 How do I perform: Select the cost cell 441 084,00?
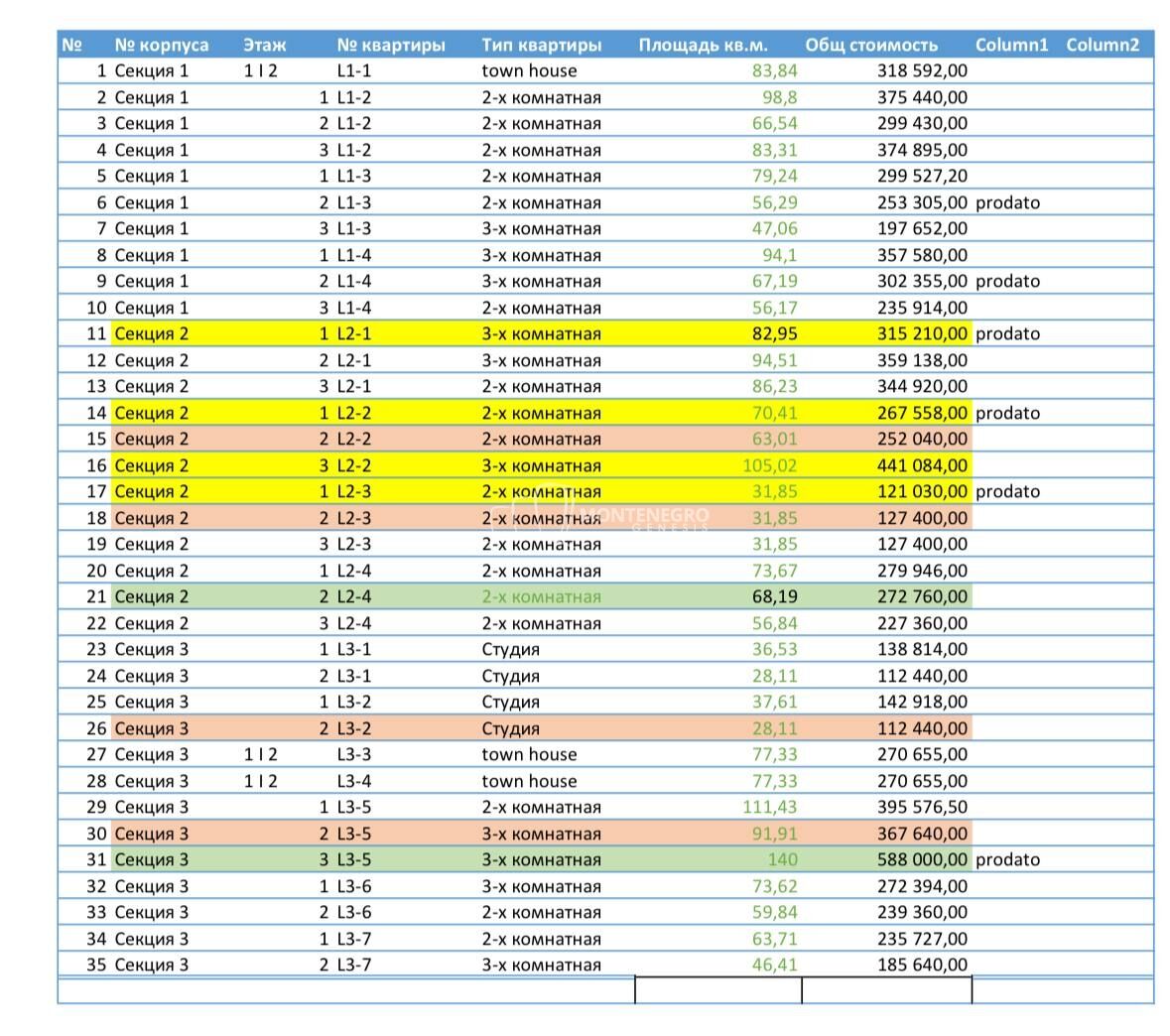[x=922, y=465]
